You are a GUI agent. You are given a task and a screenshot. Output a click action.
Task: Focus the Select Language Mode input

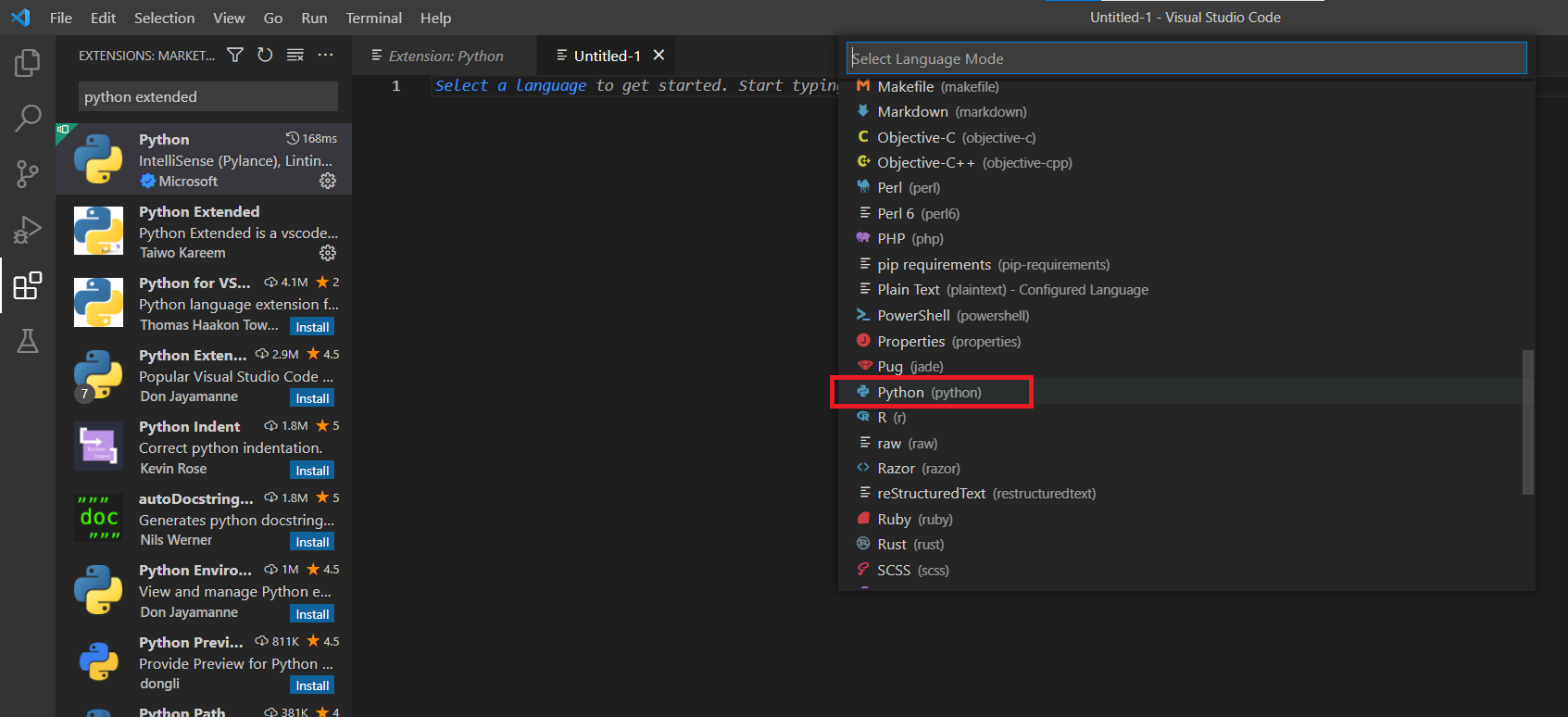pyautogui.click(x=1186, y=58)
